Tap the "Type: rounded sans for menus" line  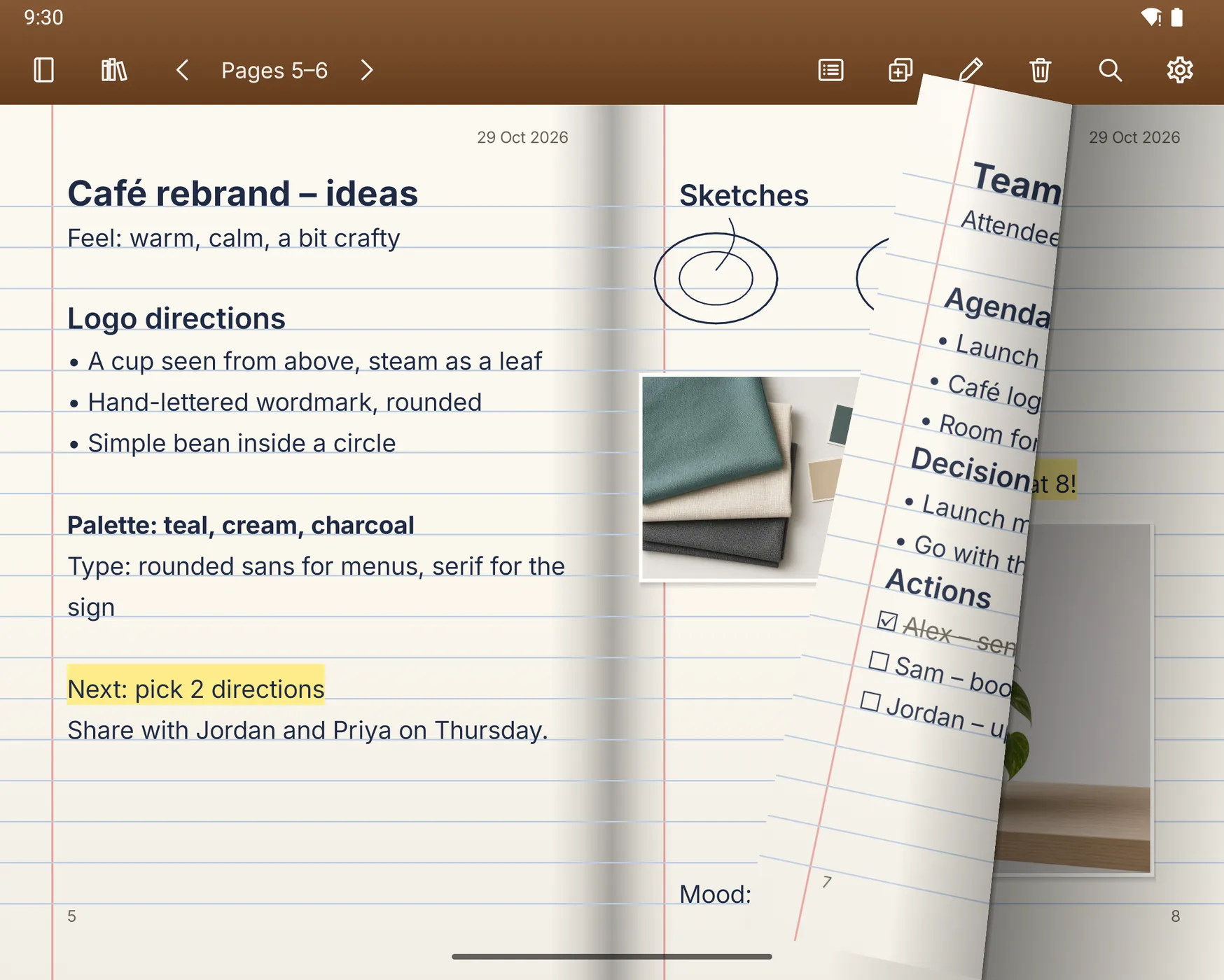(x=316, y=587)
